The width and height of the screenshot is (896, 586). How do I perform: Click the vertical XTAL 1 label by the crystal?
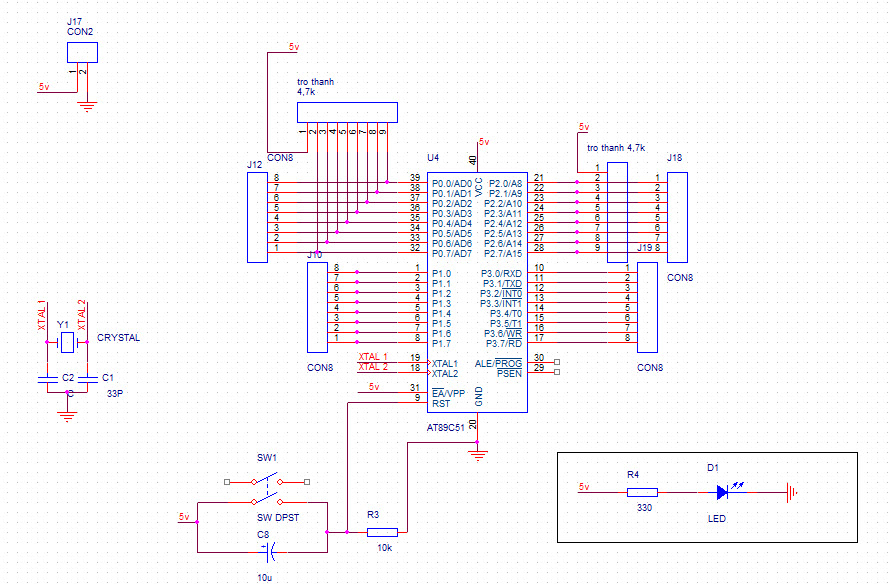41,315
